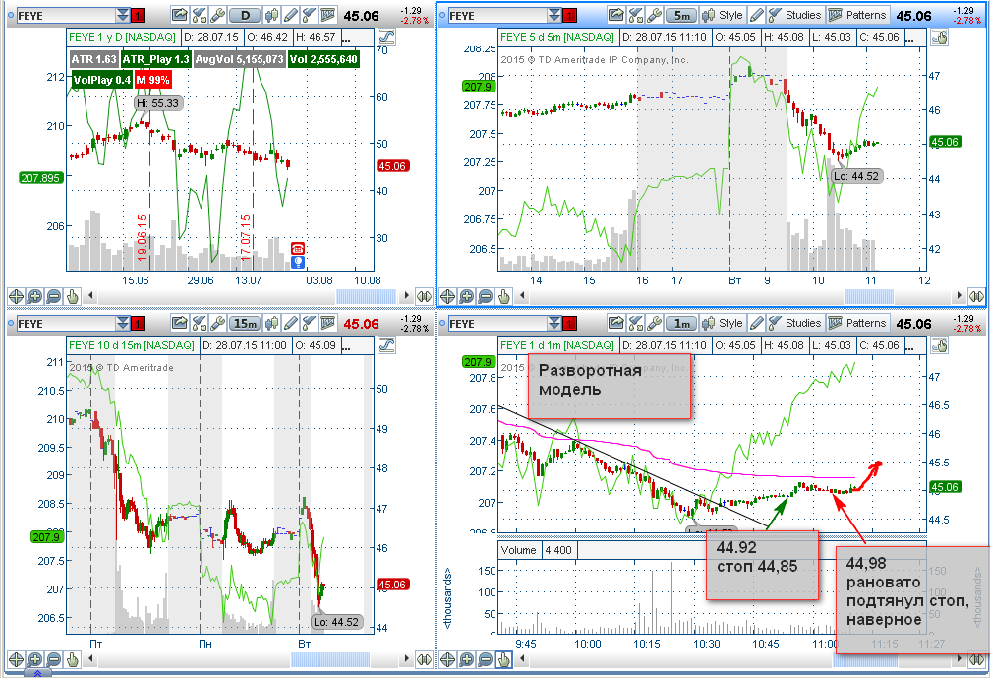Open patterns icon in the daily chart toolbar
Viewport: 990px width, 678px height.
click(x=328, y=15)
